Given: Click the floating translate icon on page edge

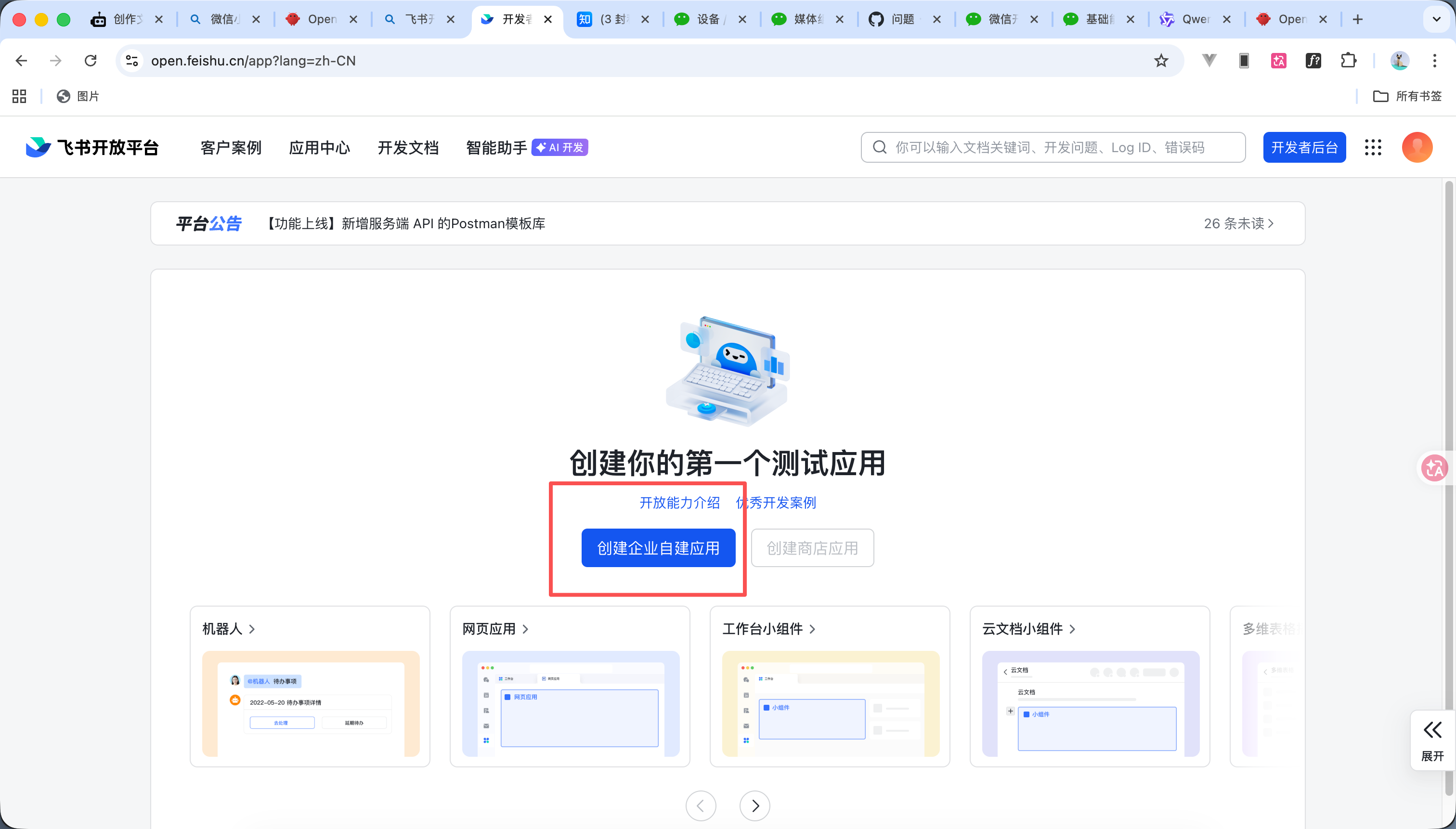Looking at the screenshot, I should pos(1434,468).
